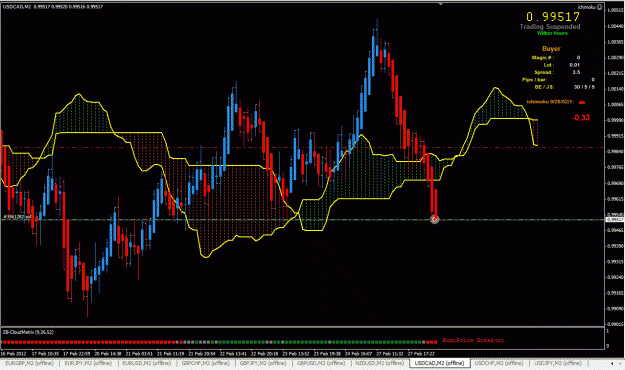Image resolution: width=625 pixels, height=370 pixels.
Task: Click the Pips / bar label
Action: pyautogui.click(x=534, y=80)
